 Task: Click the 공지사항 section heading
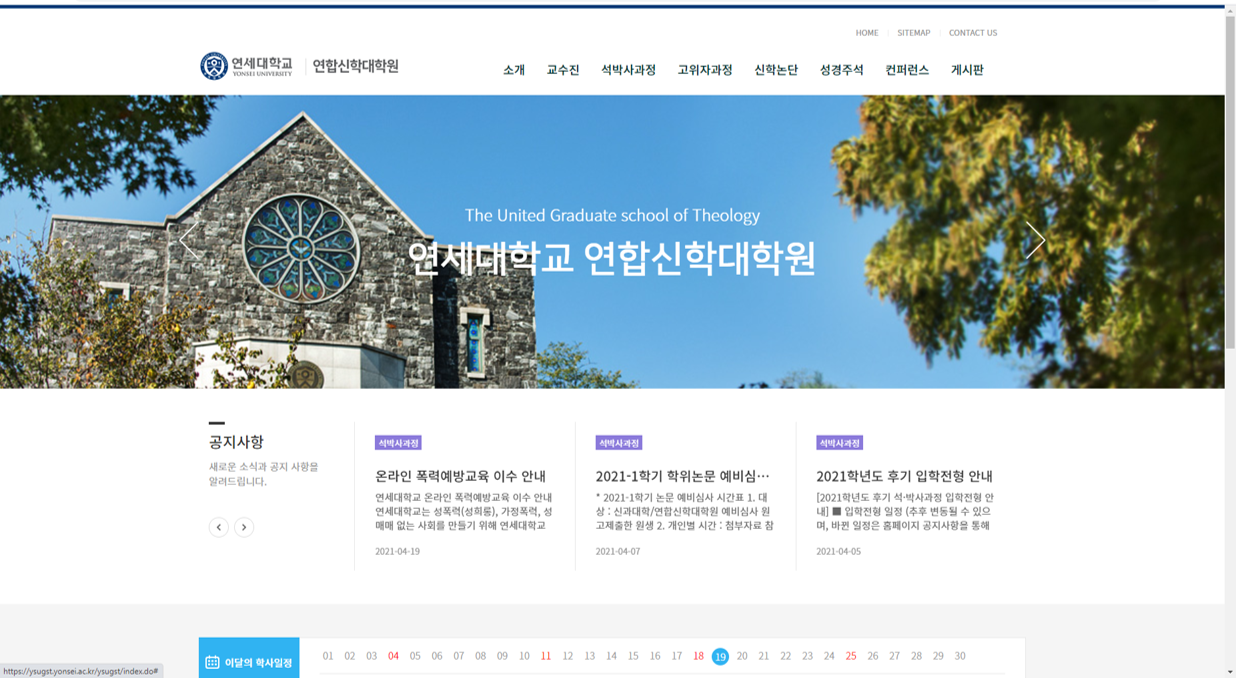(236, 441)
